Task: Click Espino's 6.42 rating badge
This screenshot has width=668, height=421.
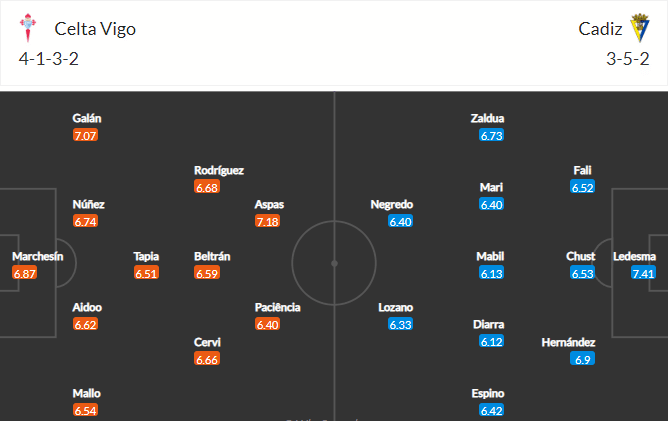Action: 491,410
